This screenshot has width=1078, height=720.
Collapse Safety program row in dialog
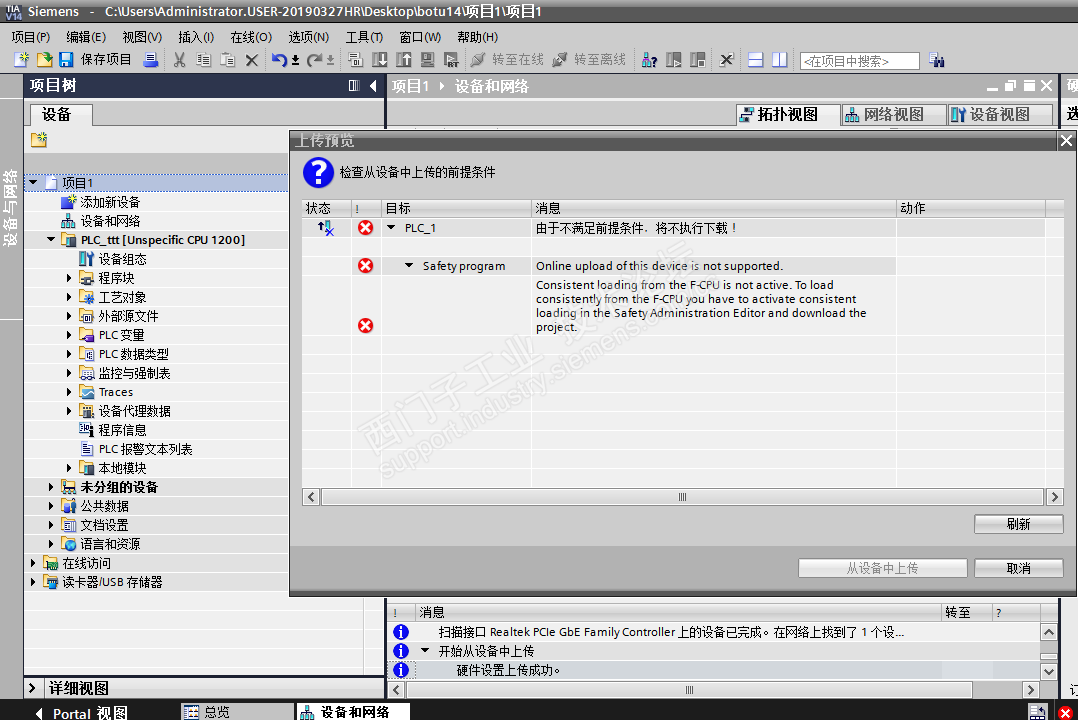pos(409,265)
